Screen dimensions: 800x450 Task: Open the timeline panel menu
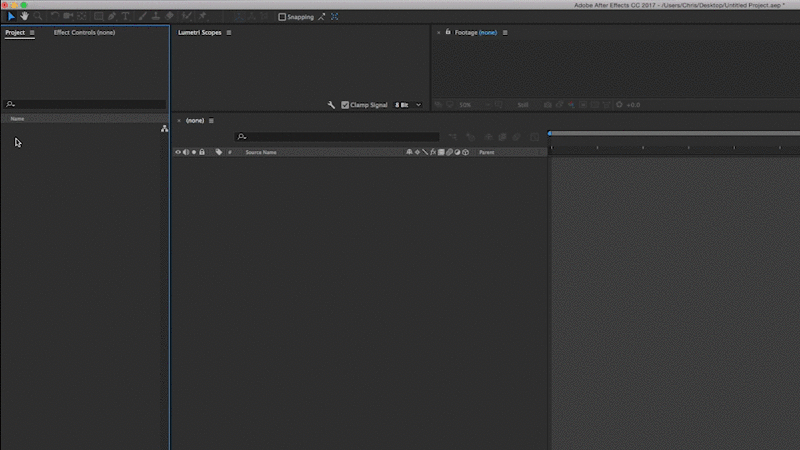(211, 121)
